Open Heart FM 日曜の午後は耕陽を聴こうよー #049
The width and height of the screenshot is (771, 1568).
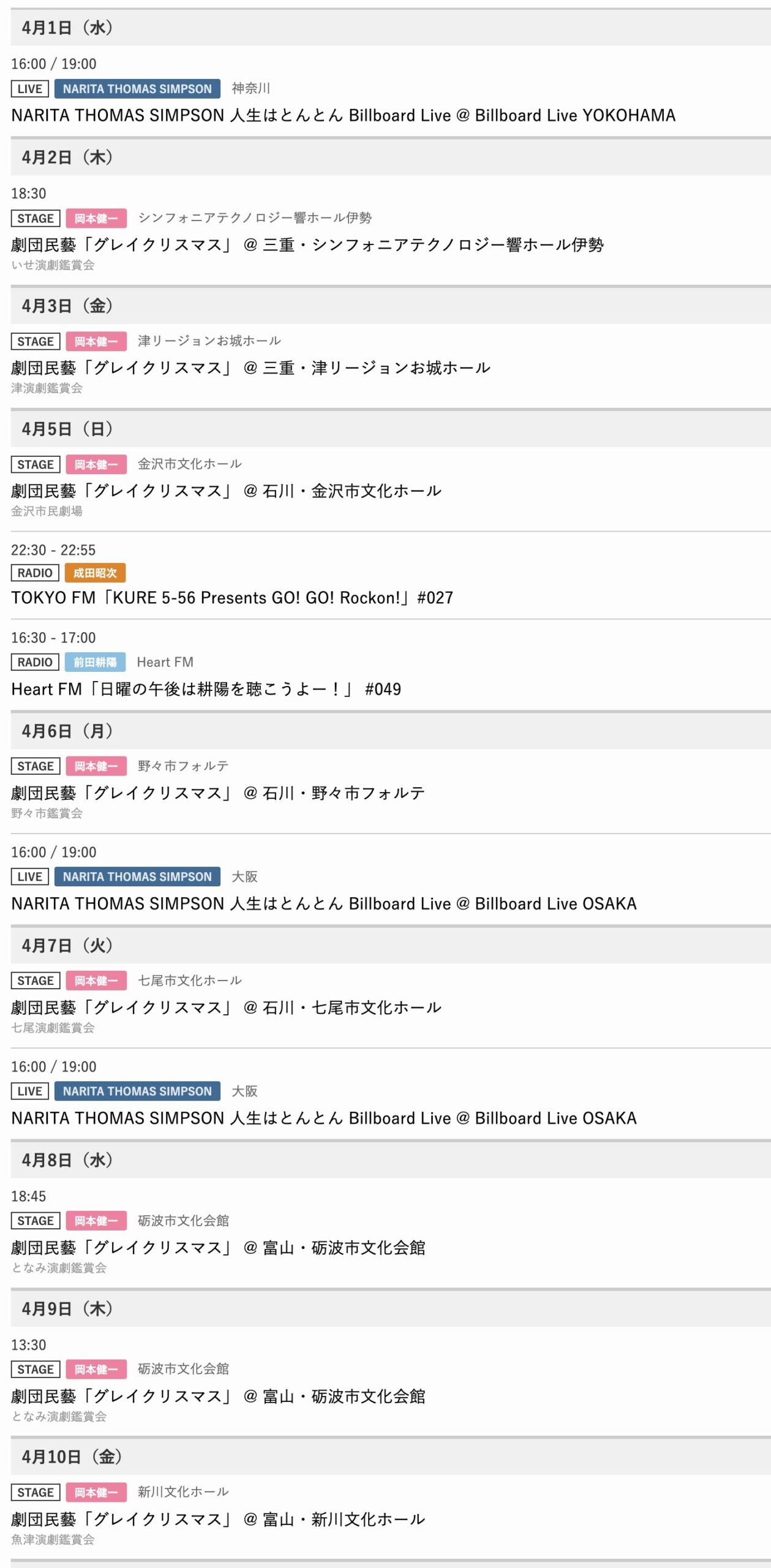206,689
